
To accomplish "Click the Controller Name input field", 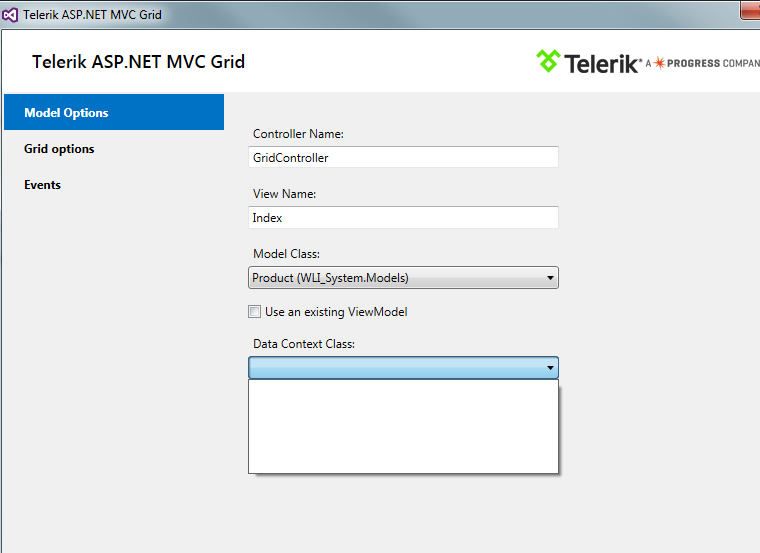I will [403, 157].
